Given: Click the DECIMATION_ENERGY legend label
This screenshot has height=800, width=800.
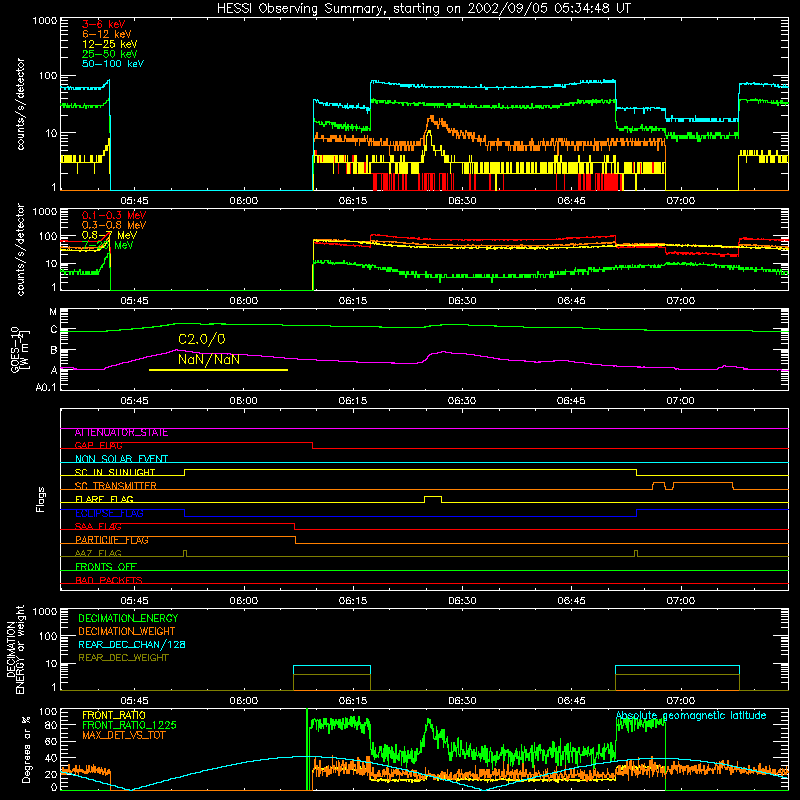Looking at the screenshot, I should click(x=128, y=618).
